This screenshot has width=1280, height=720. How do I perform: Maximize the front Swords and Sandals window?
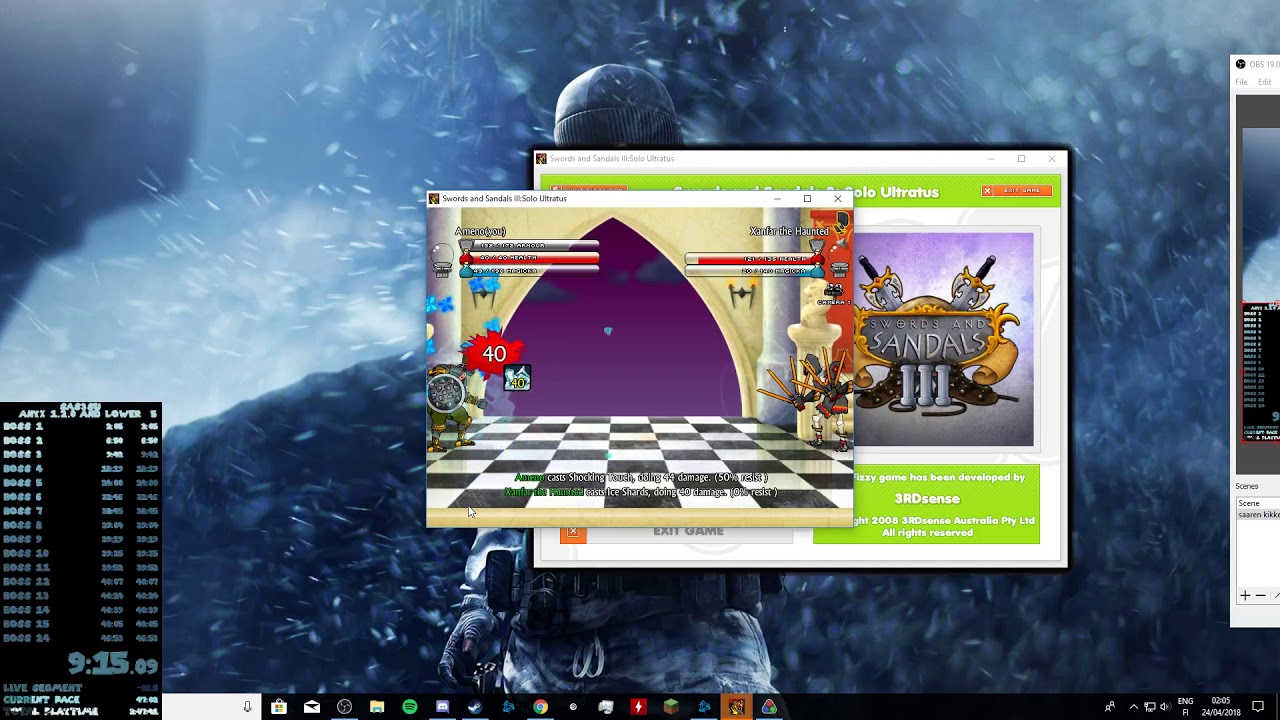tap(807, 198)
